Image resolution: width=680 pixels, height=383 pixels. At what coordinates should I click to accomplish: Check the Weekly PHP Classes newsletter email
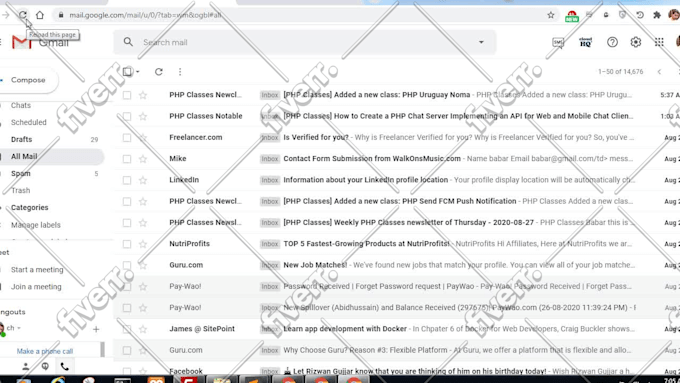pyautogui.click(x=127, y=223)
